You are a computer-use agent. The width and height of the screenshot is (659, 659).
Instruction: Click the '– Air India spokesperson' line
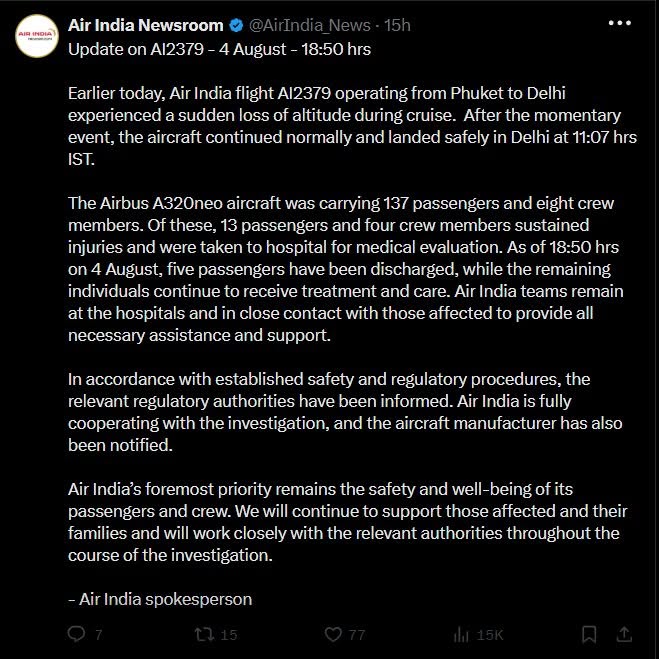pos(160,599)
